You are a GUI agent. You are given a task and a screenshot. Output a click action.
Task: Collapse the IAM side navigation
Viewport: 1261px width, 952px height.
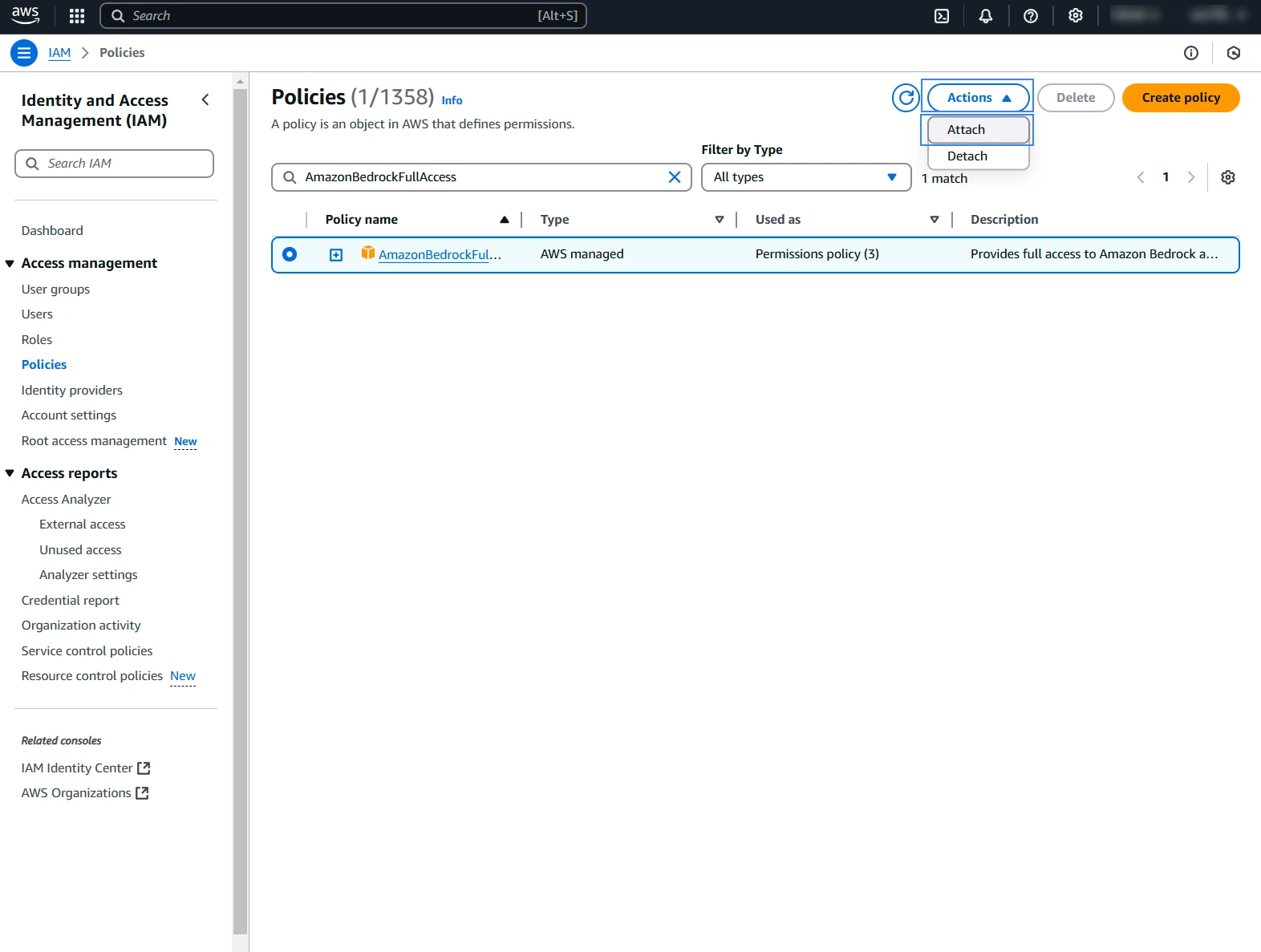click(x=205, y=100)
